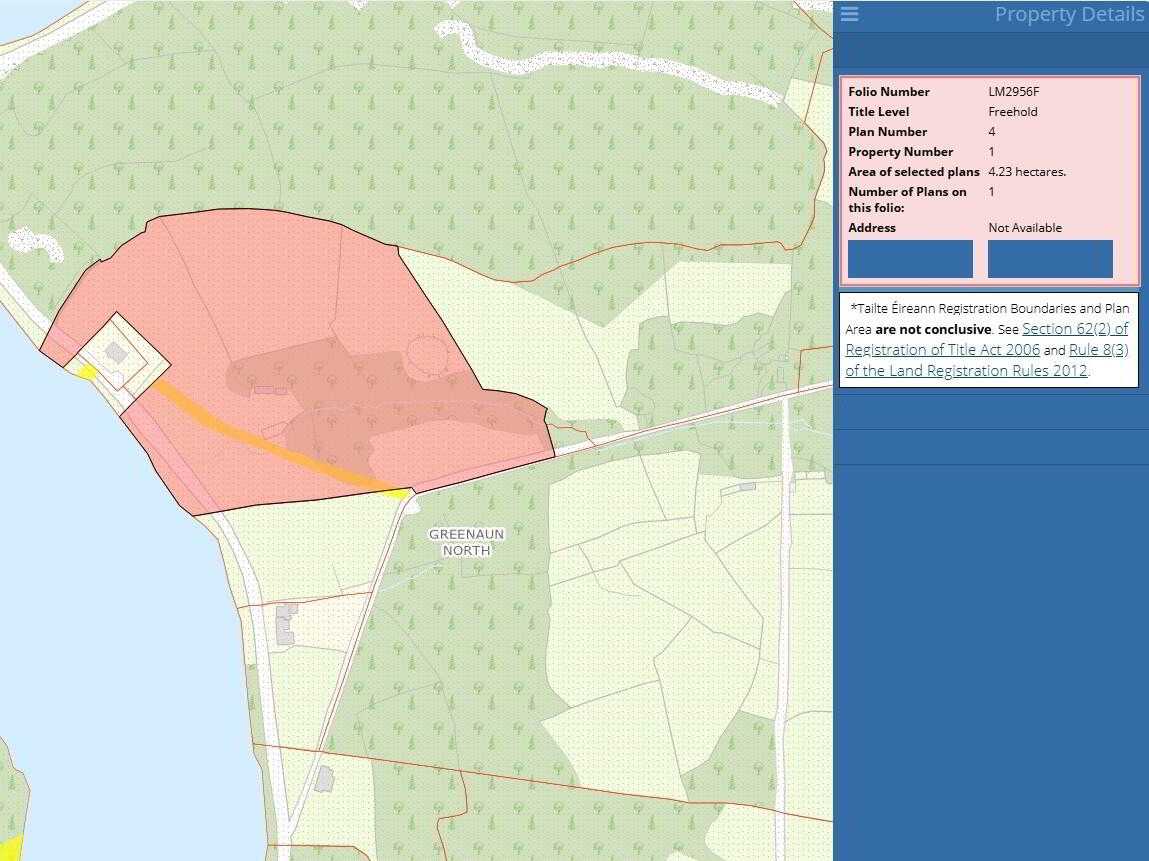
Task: Click the Greenaun North townland label
Action: click(467, 542)
